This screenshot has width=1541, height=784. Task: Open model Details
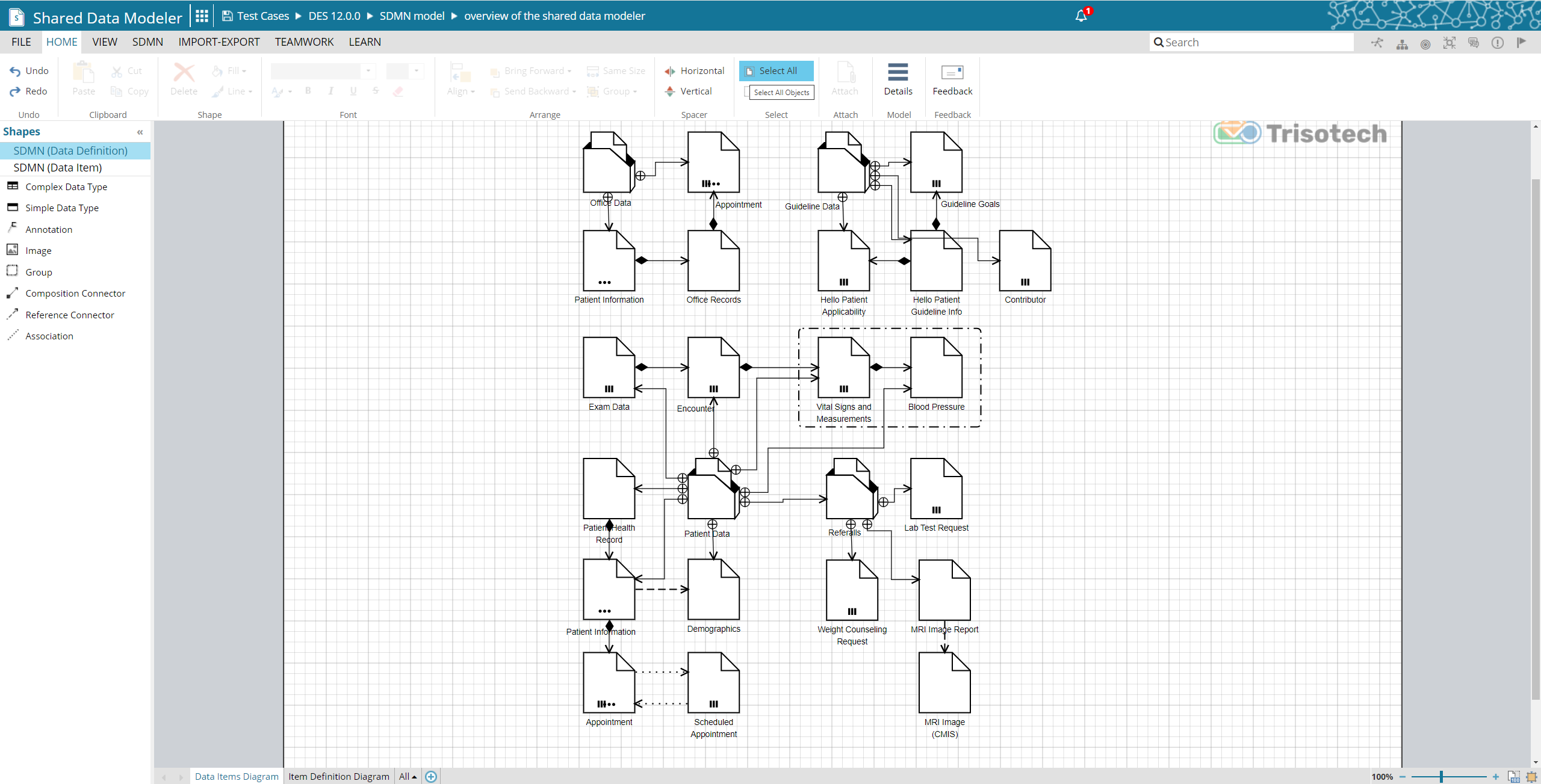coord(898,79)
